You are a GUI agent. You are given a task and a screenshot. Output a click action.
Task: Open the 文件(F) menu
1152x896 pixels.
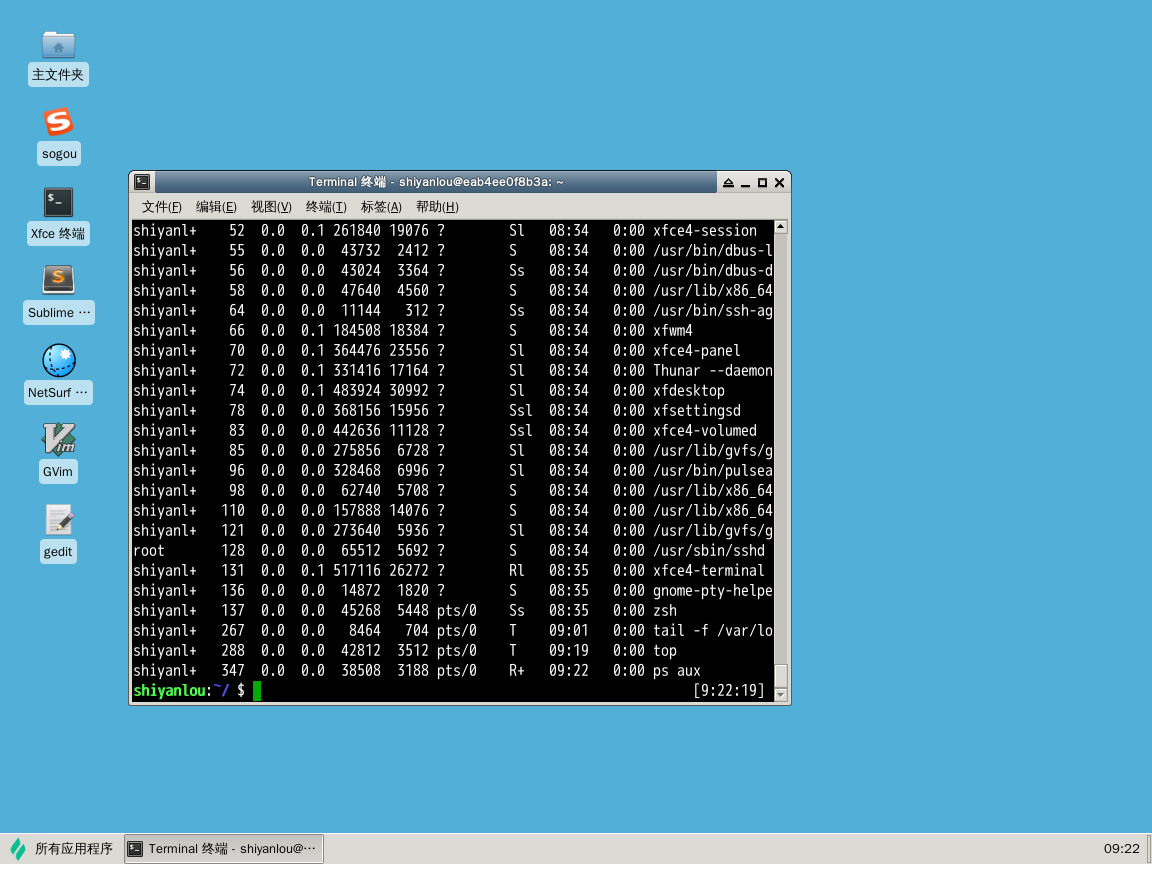[161, 207]
